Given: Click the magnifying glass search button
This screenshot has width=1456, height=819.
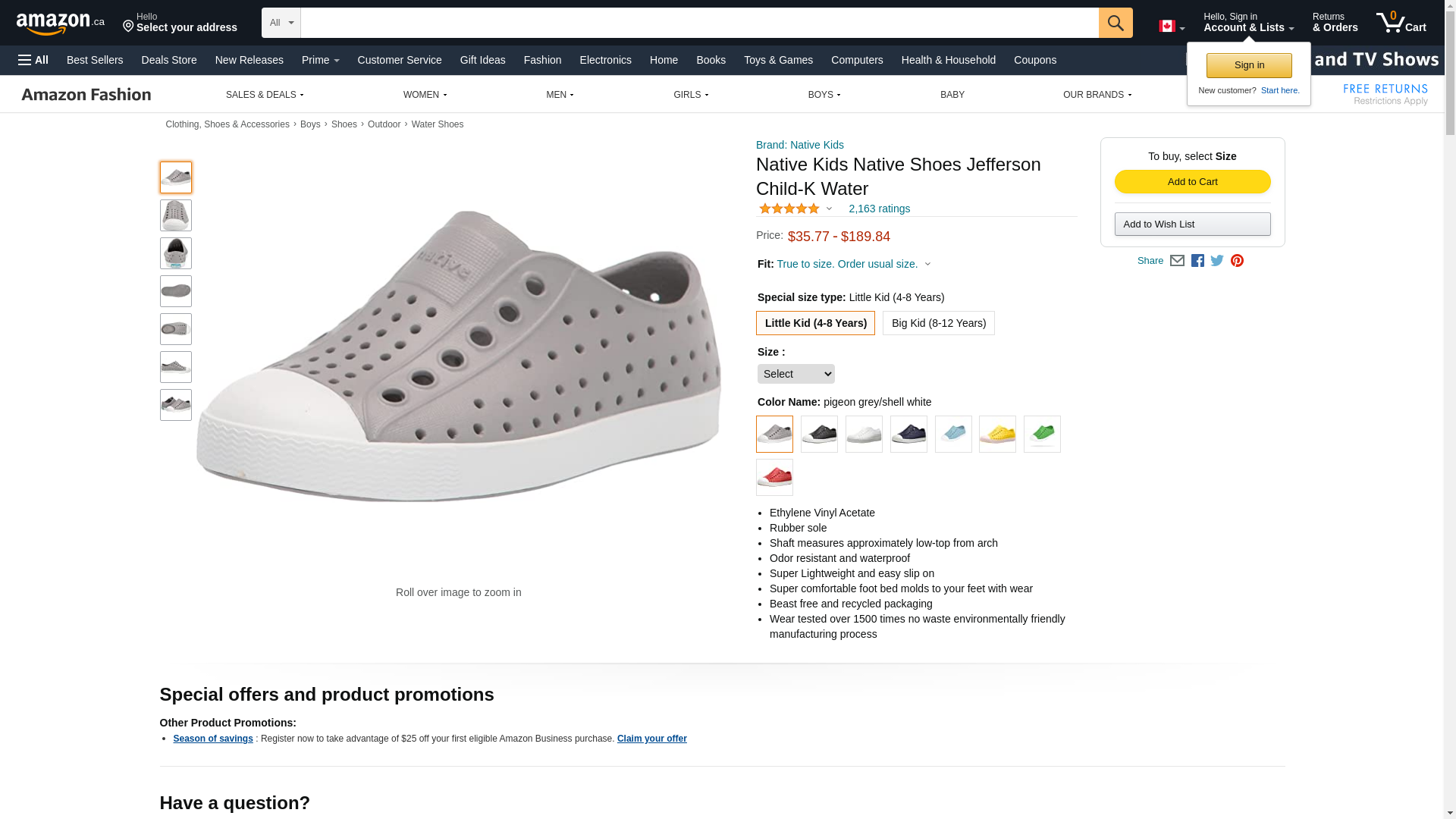Looking at the screenshot, I should click(x=1115, y=23).
